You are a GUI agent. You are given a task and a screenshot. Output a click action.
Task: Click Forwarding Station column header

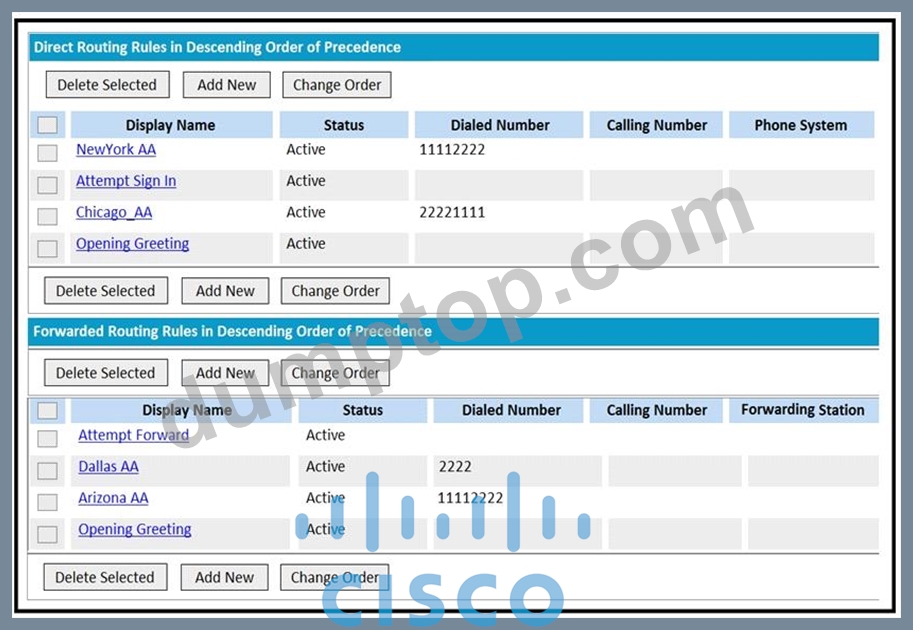point(802,410)
